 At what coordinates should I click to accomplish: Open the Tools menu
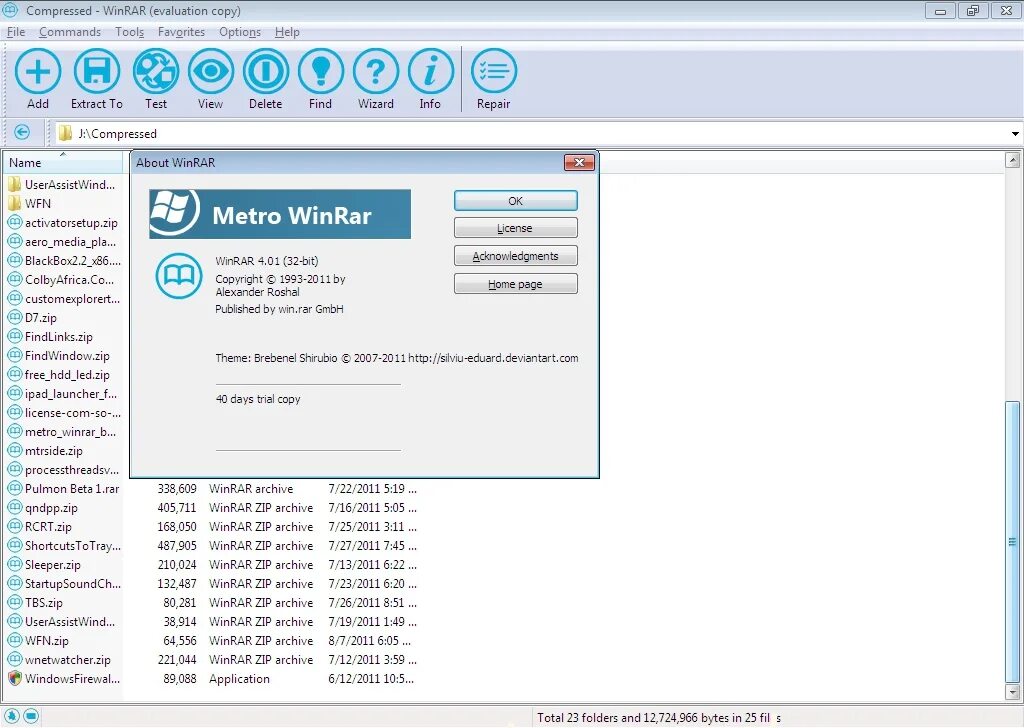point(129,32)
